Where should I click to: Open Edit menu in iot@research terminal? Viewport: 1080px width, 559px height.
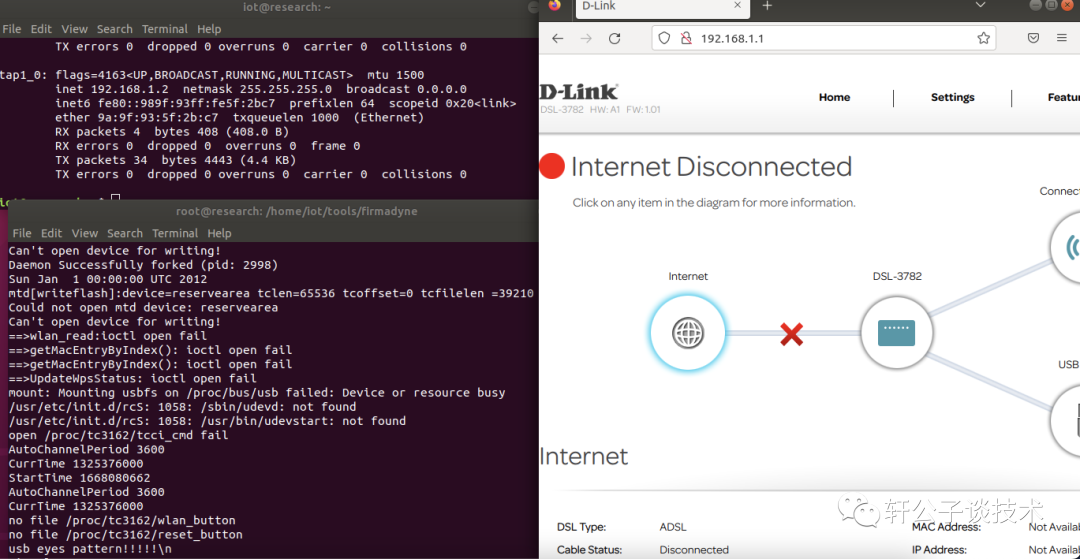41,29
